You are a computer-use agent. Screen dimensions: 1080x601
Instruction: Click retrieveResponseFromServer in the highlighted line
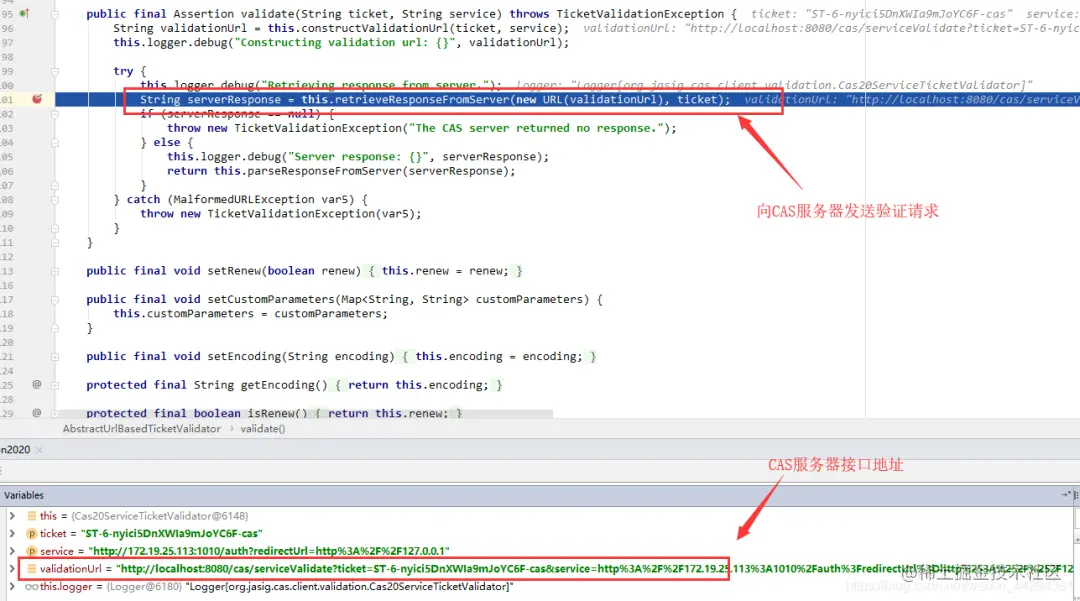[x=422, y=99]
